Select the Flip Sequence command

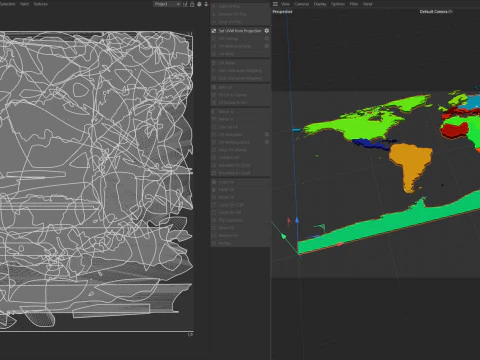(240, 220)
